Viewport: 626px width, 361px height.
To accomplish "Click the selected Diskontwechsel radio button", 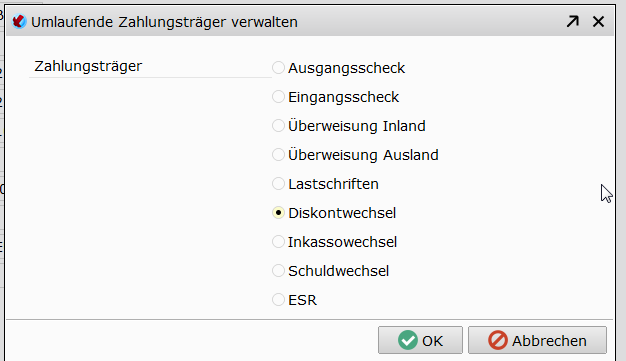I will pyautogui.click(x=278, y=213).
